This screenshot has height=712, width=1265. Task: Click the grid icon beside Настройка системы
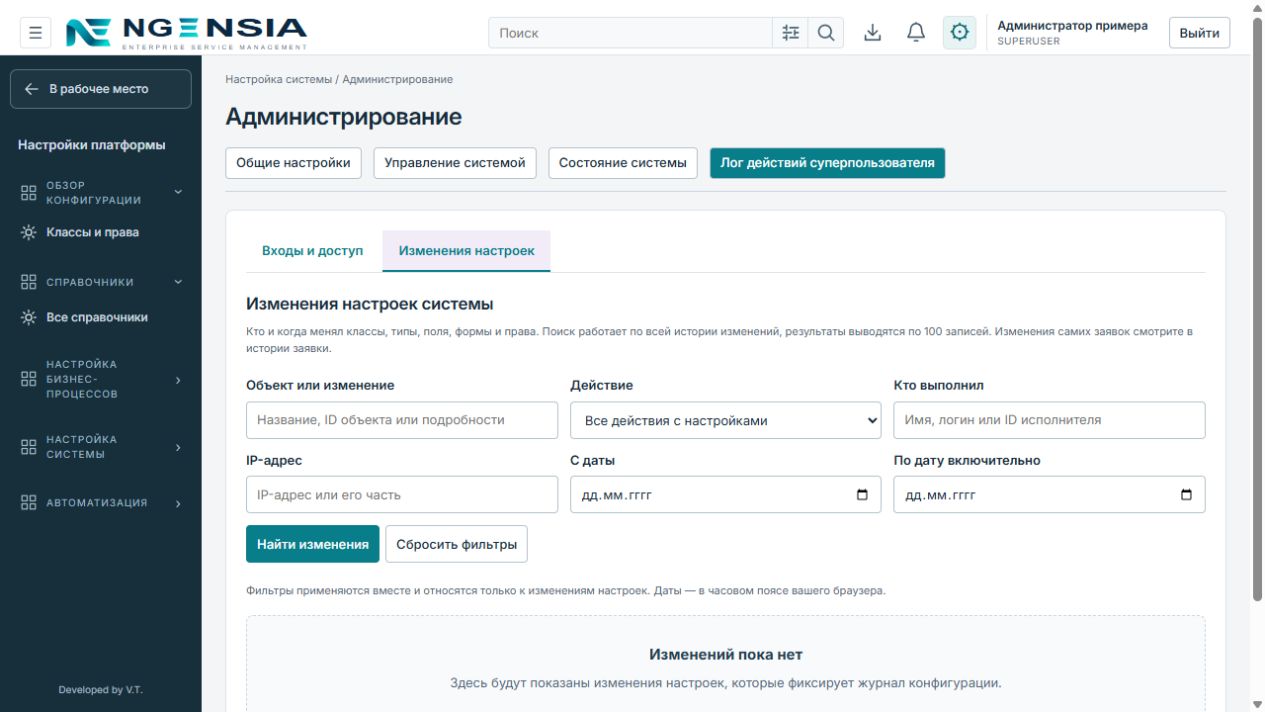[x=28, y=447]
